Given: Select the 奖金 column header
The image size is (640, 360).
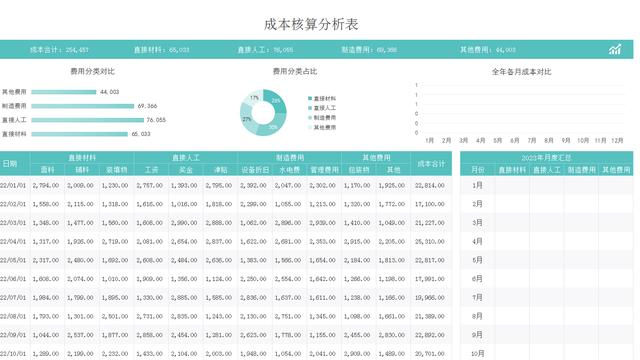Looking at the screenshot, I should click(186, 170).
